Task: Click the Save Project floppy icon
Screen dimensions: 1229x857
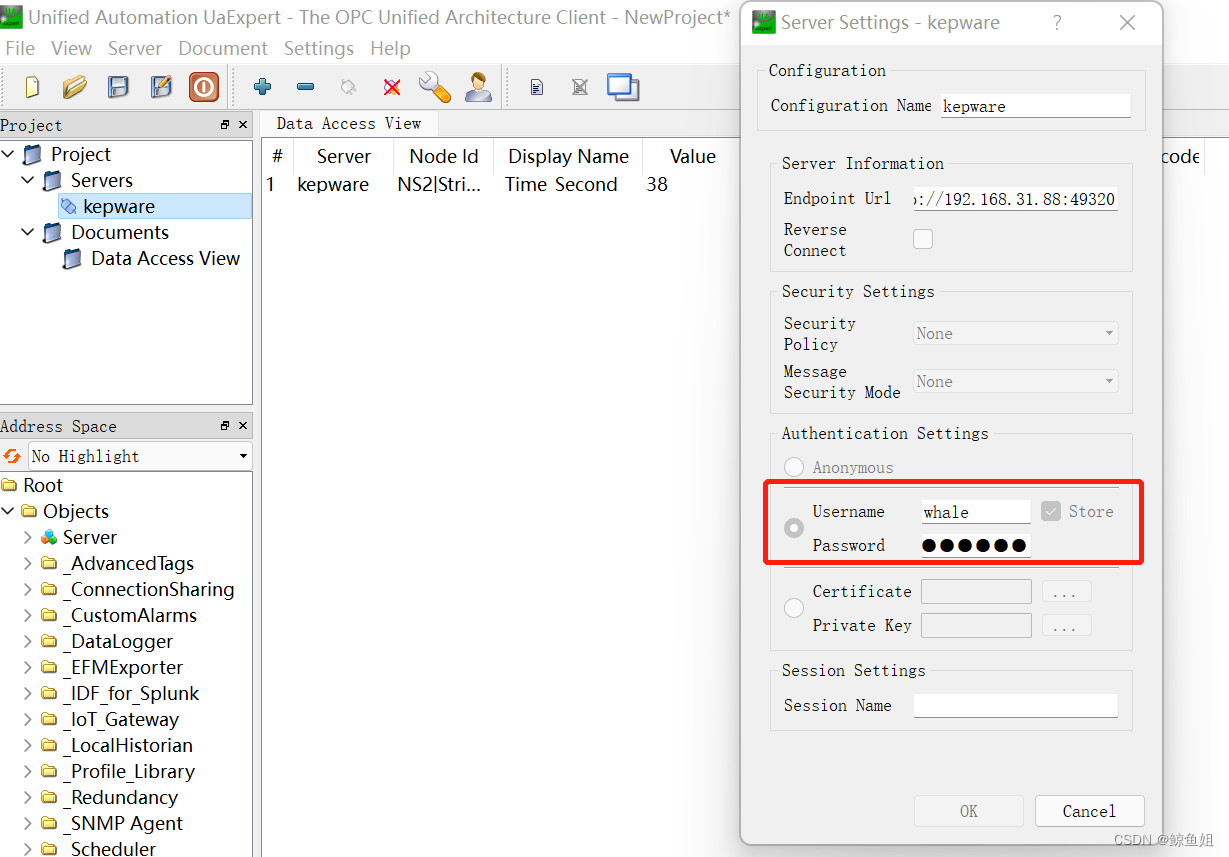Action: tap(118, 87)
